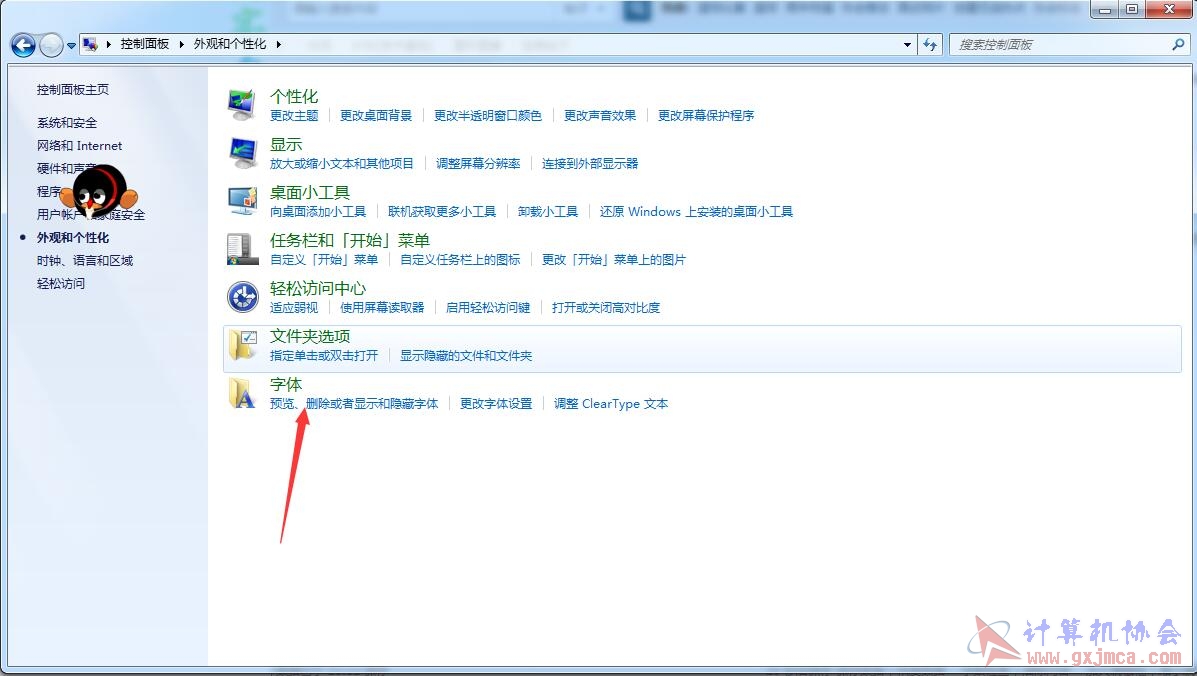Open the Folder Options (文件夹选项) icon
The width and height of the screenshot is (1197, 676).
243,345
